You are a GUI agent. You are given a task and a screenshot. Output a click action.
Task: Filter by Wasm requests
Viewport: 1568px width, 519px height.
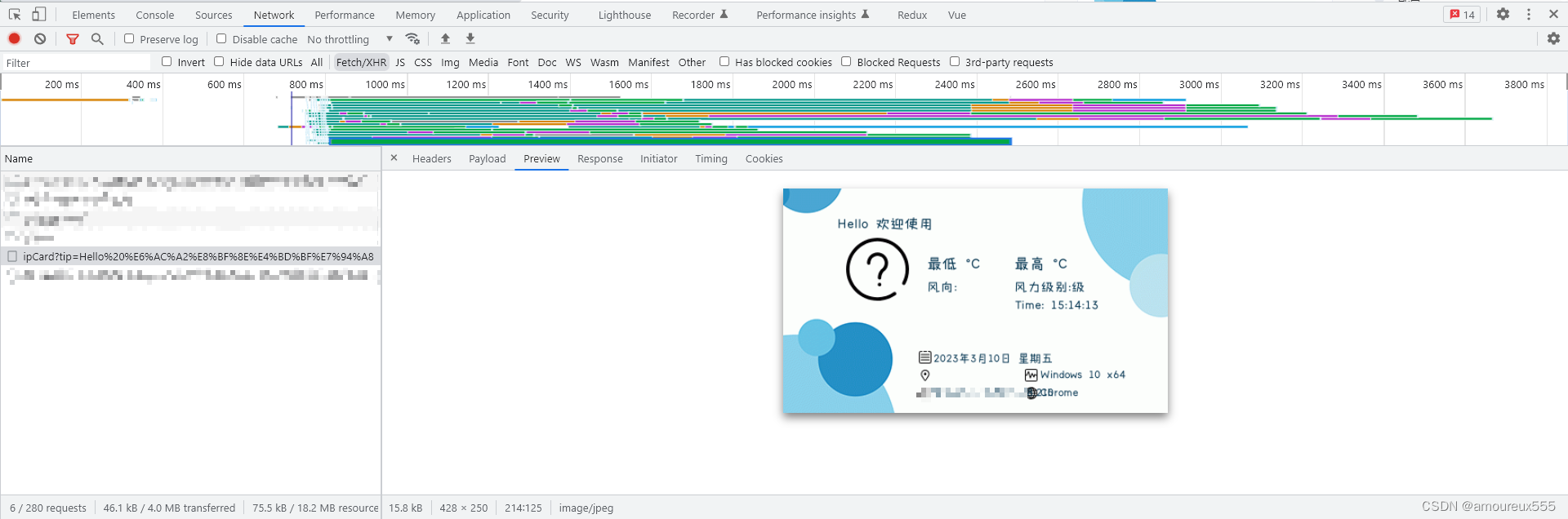pyautogui.click(x=604, y=62)
